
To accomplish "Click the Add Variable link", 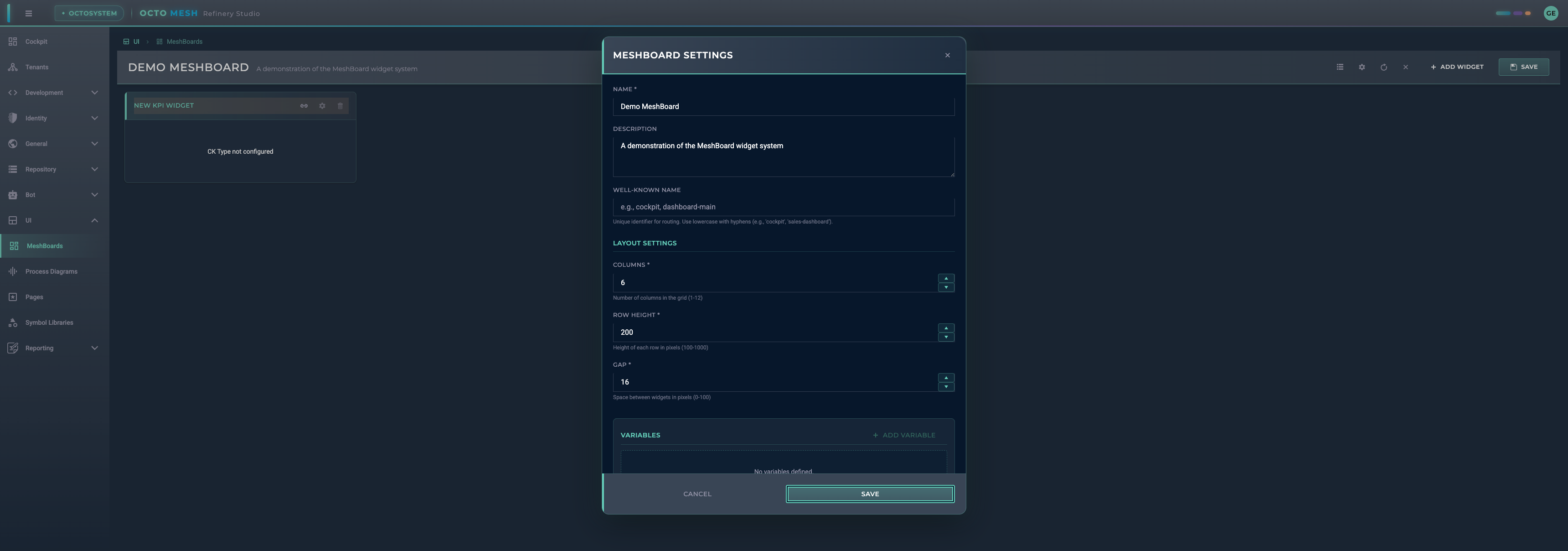I will coord(904,435).
